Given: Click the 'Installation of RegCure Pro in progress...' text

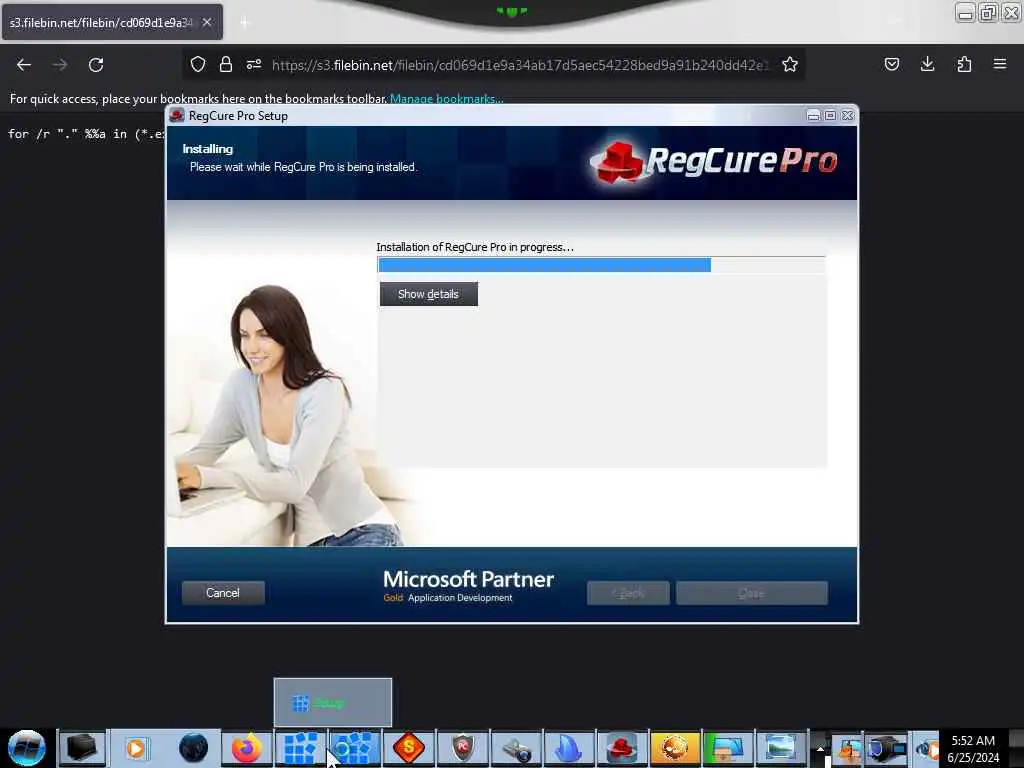Looking at the screenshot, I should 475,247.
